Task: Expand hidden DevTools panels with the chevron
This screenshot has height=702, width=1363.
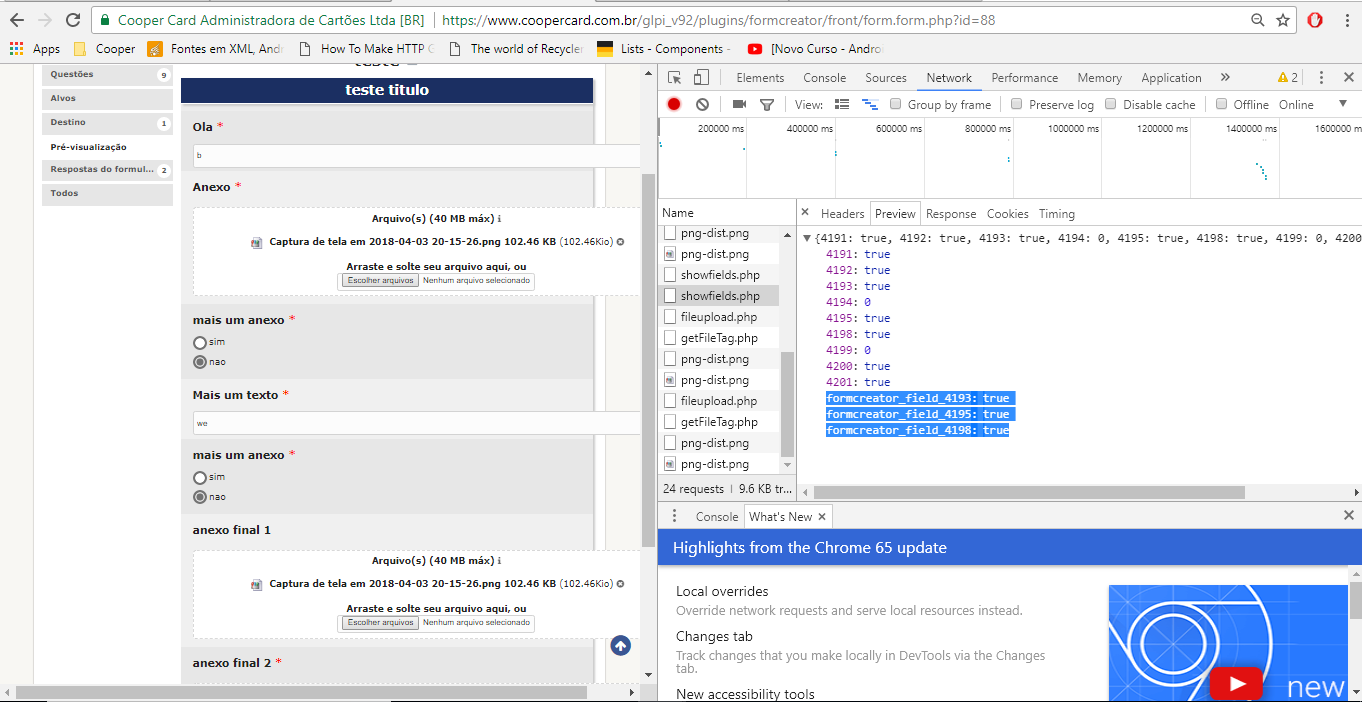Action: 1225,77
